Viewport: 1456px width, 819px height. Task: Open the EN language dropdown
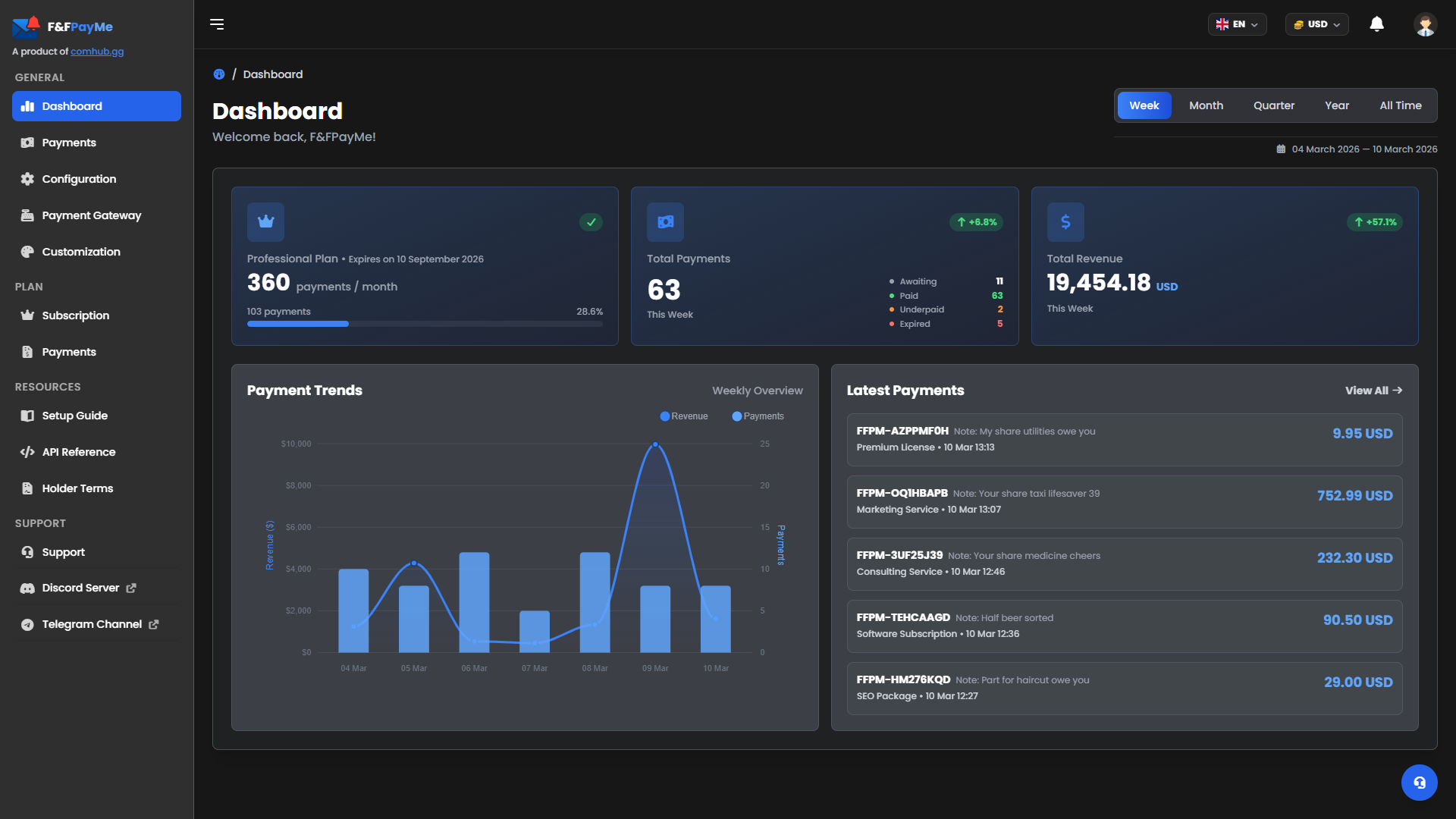(1237, 24)
